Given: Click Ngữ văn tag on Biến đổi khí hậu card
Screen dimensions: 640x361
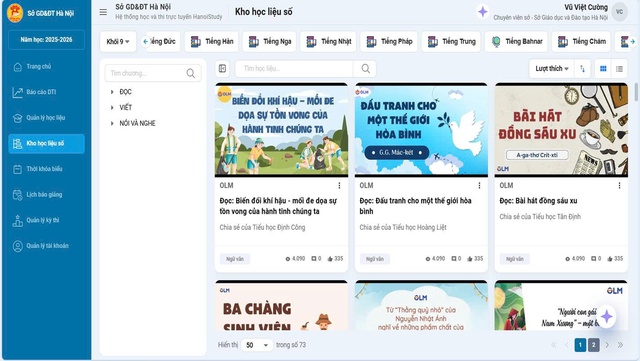Looking at the screenshot, I should coord(235,259).
